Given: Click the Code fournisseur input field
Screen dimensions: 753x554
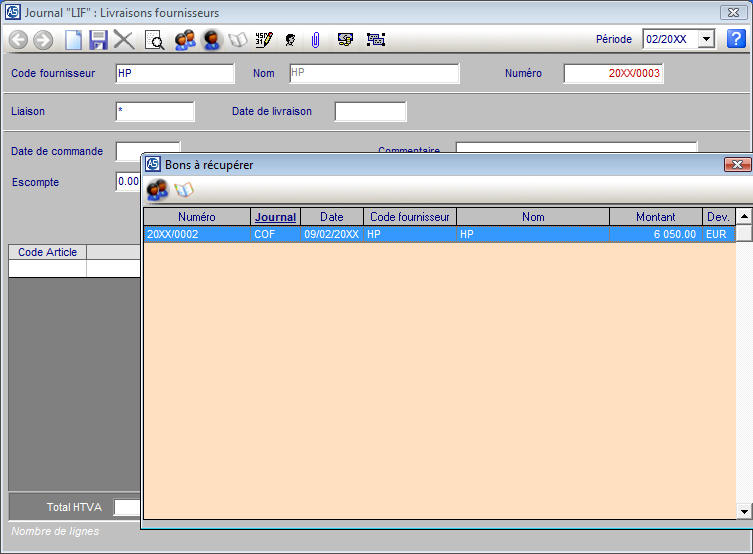Looking at the screenshot, I should [x=175, y=74].
